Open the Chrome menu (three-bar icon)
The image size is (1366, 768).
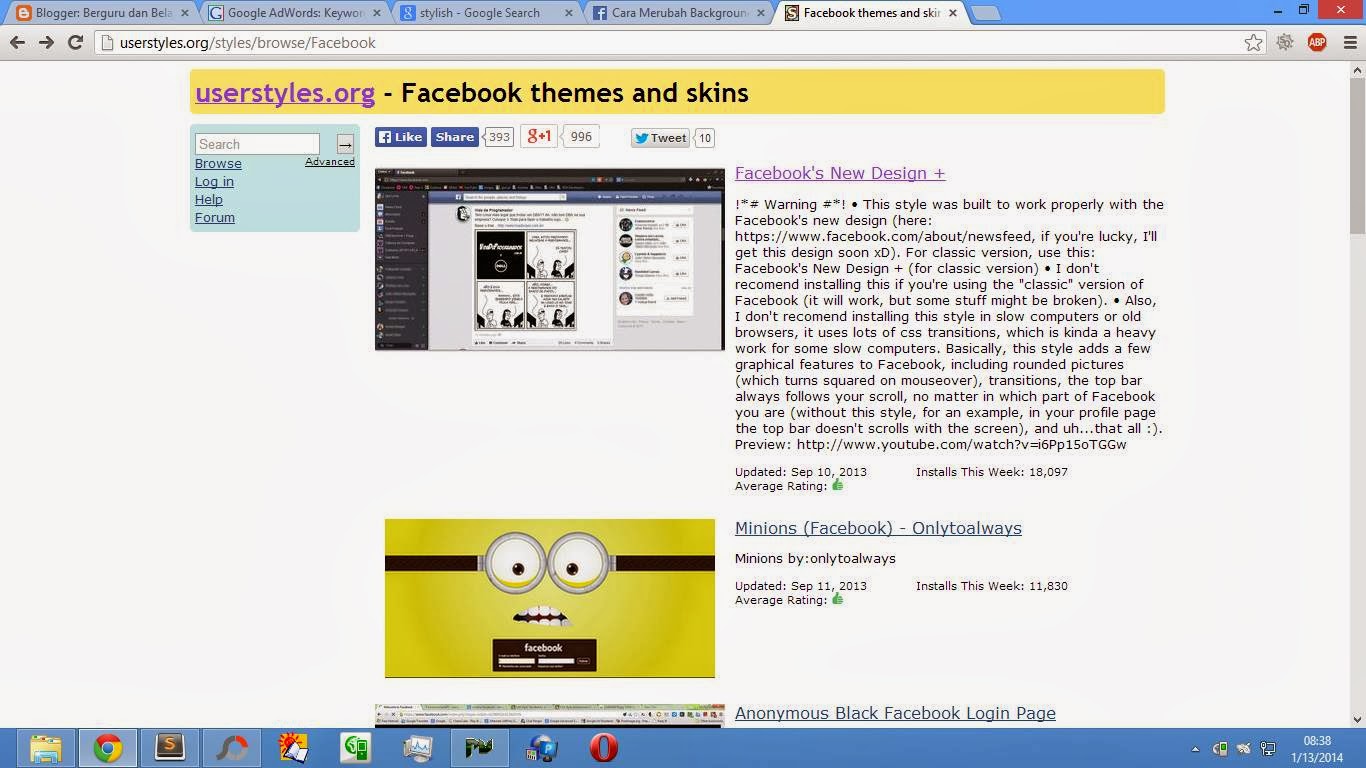click(x=1348, y=42)
